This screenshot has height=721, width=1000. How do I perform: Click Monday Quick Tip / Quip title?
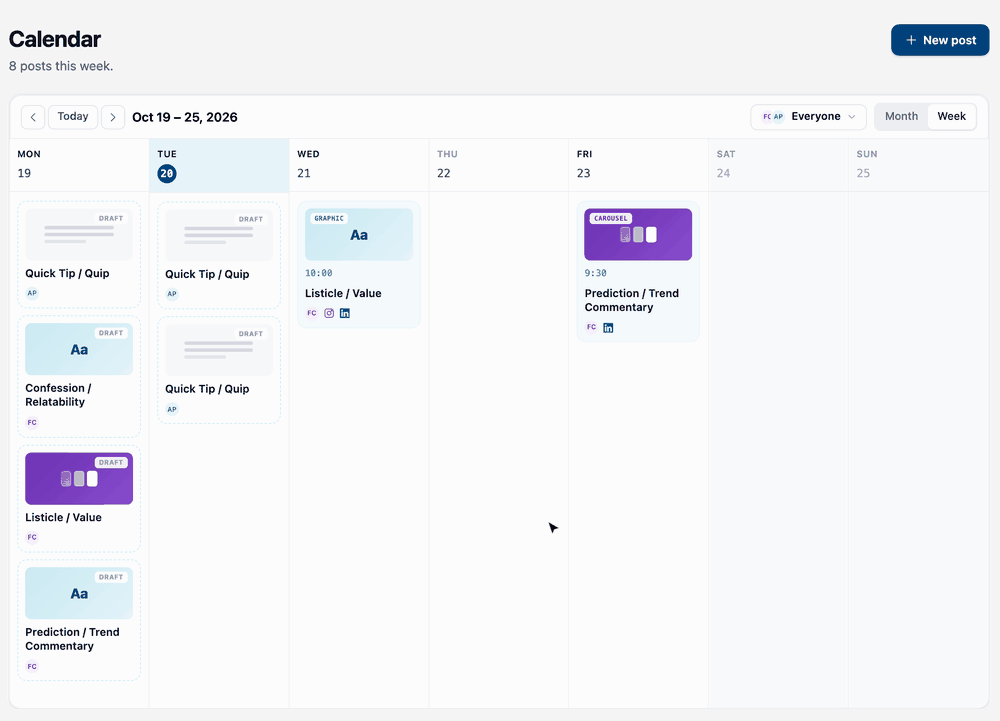tap(67, 273)
